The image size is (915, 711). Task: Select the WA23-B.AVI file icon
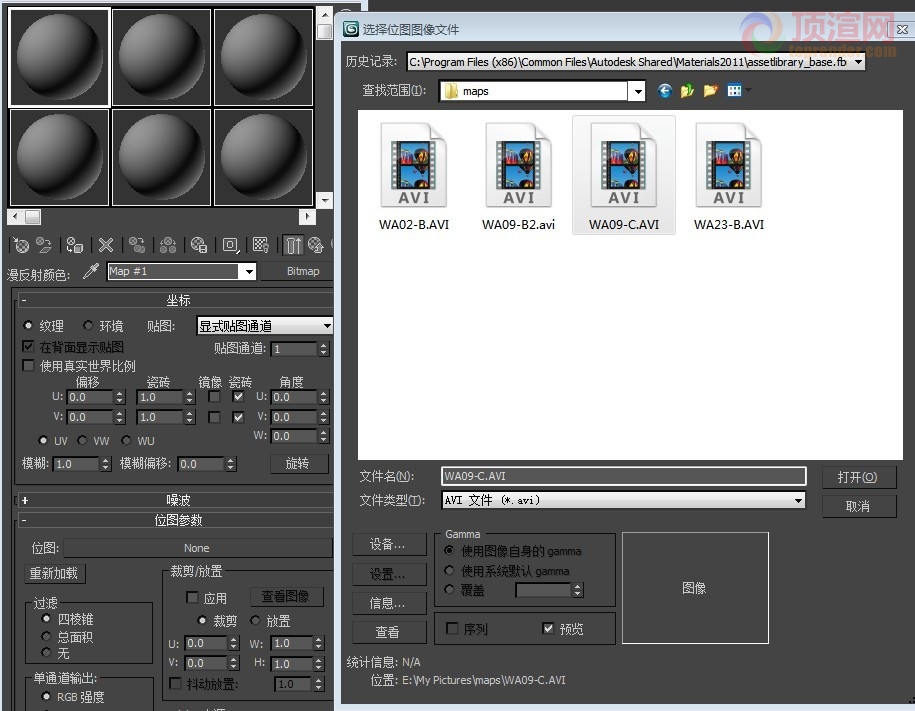point(729,165)
